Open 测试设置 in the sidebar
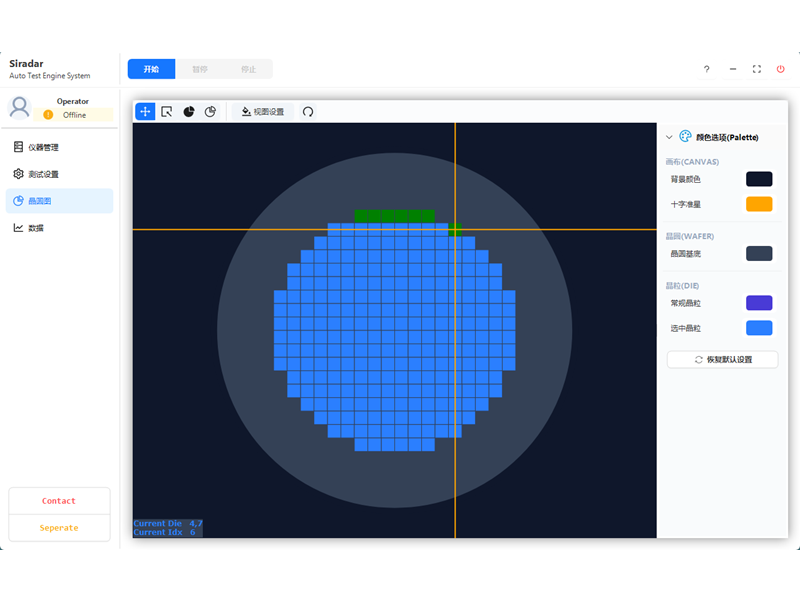This screenshot has width=800, height=600. (59, 174)
